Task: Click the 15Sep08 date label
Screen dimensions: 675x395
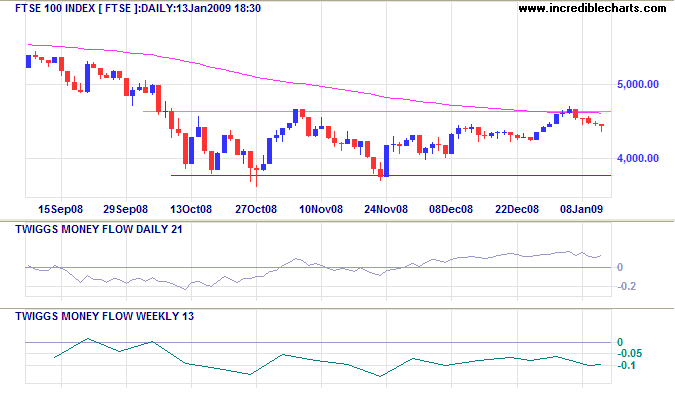Action: coord(60,210)
